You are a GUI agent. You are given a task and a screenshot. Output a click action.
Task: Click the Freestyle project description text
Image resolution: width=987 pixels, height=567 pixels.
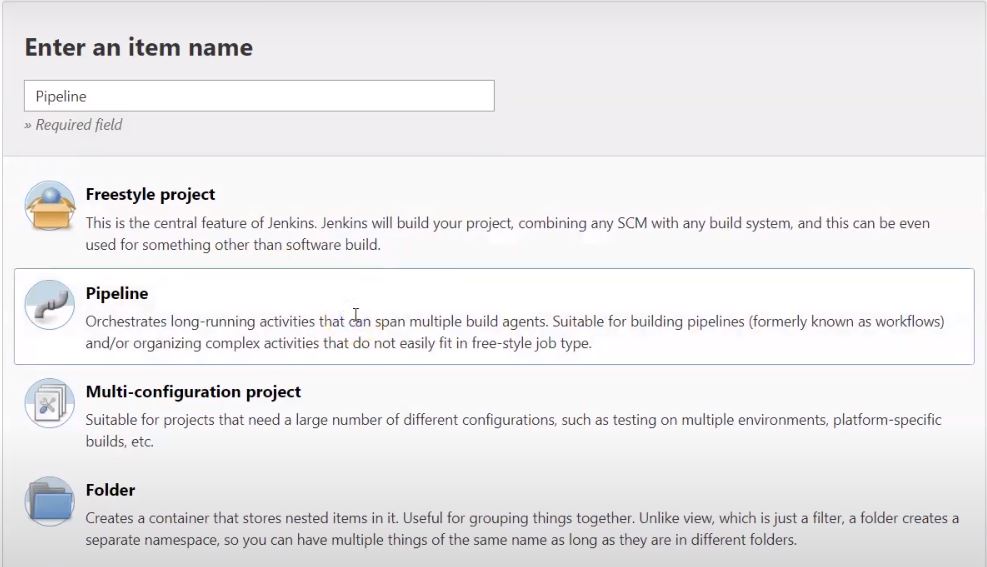(x=507, y=233)
